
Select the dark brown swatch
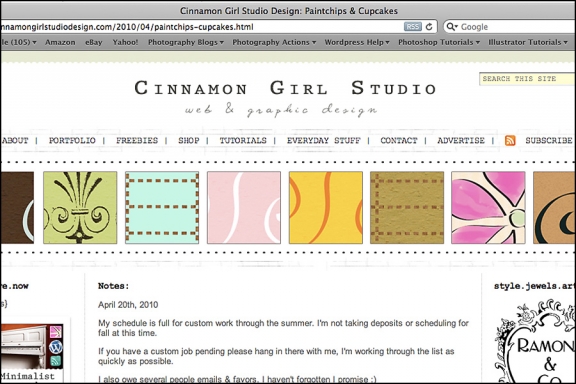pos(17,207)
